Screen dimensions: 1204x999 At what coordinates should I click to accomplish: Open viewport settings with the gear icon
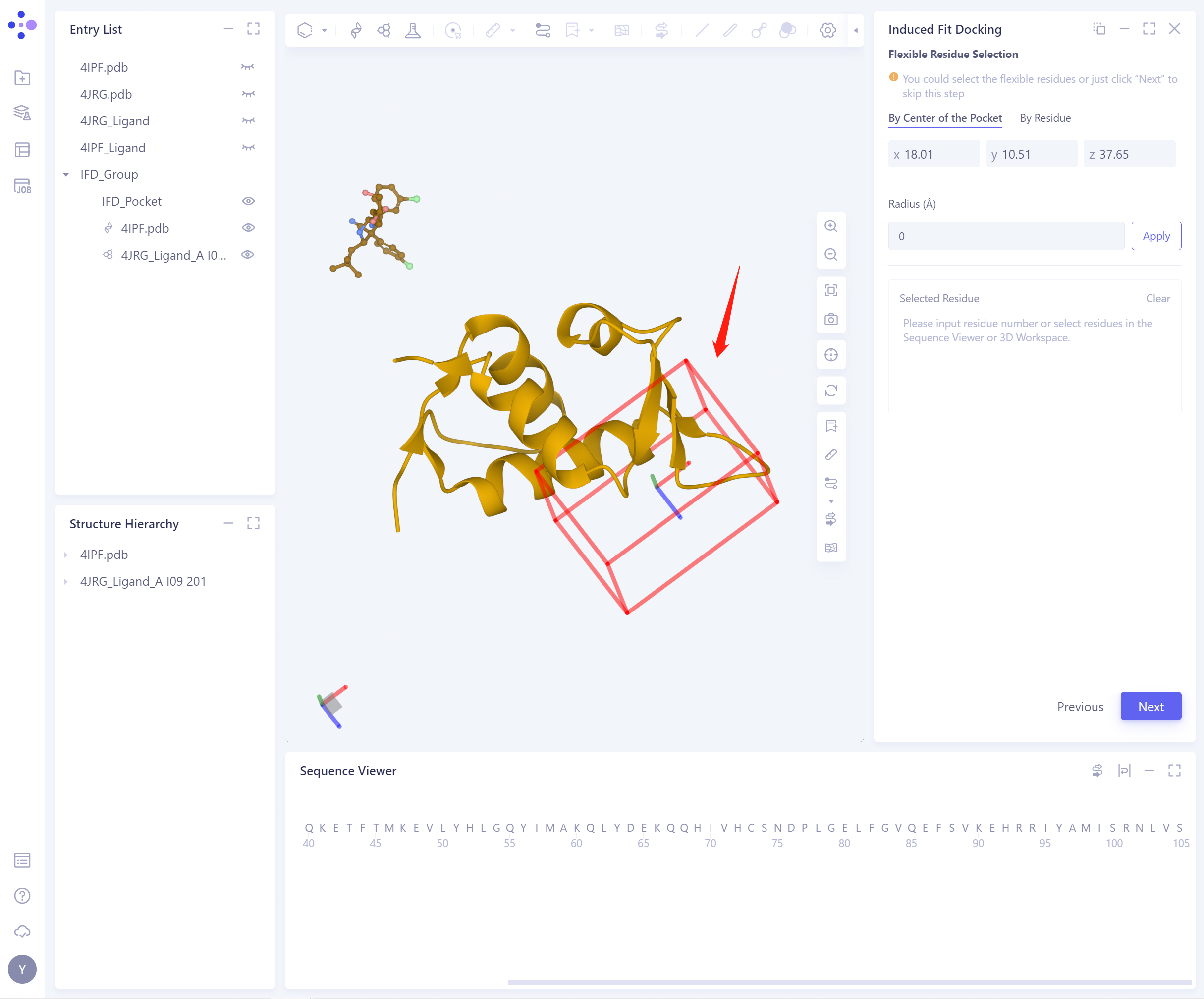(827, 30)
